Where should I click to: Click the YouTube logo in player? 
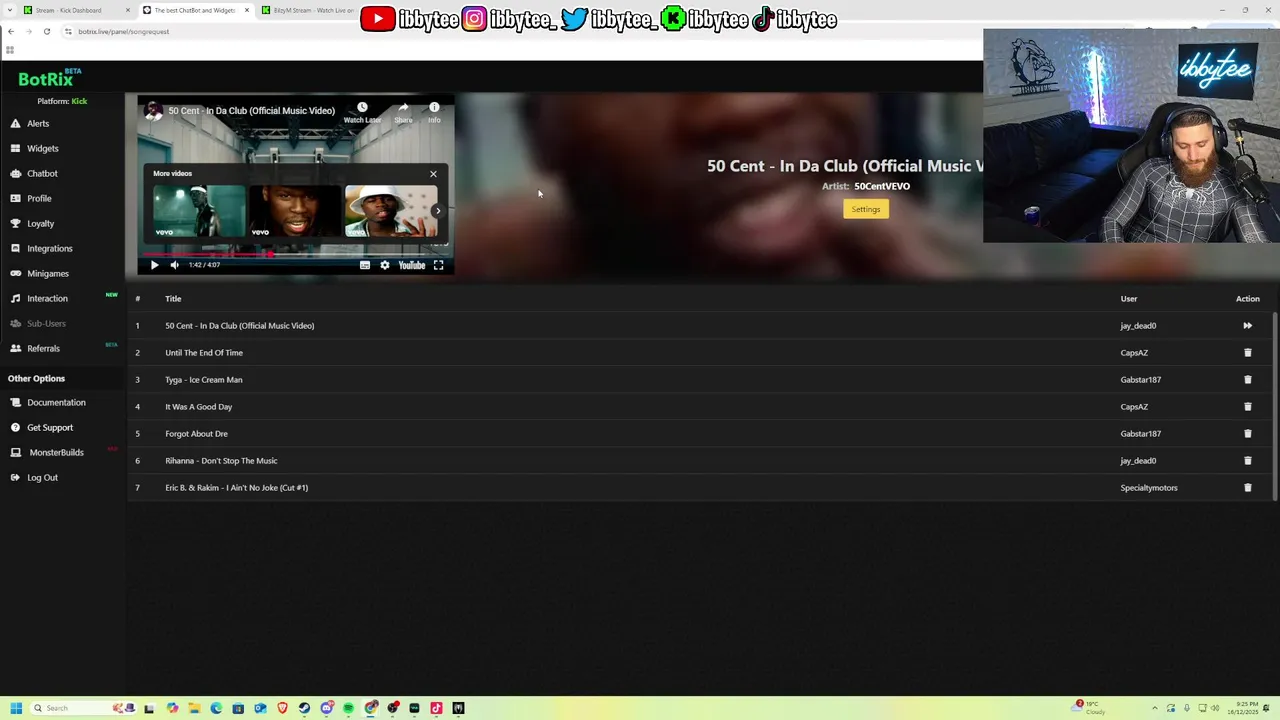(412, 265)
